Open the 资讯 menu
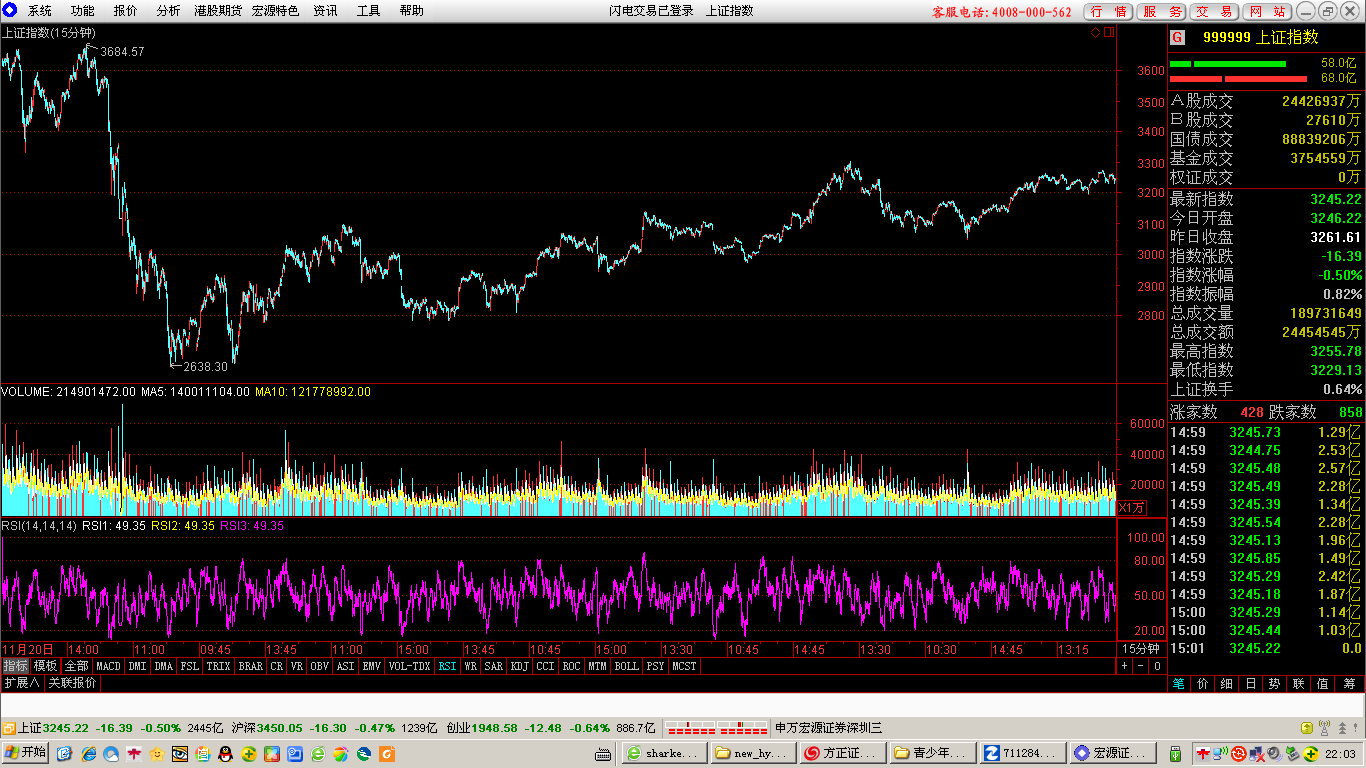 325,11
